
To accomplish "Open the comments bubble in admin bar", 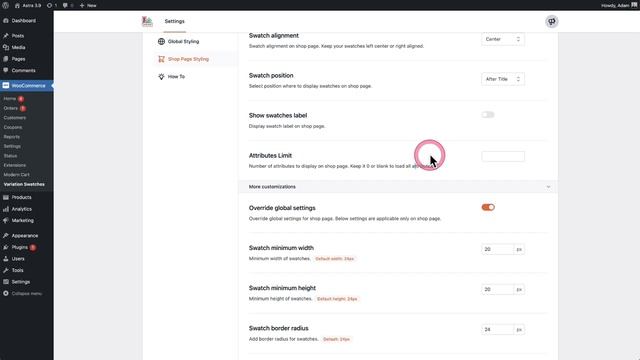I will [68, 5].
